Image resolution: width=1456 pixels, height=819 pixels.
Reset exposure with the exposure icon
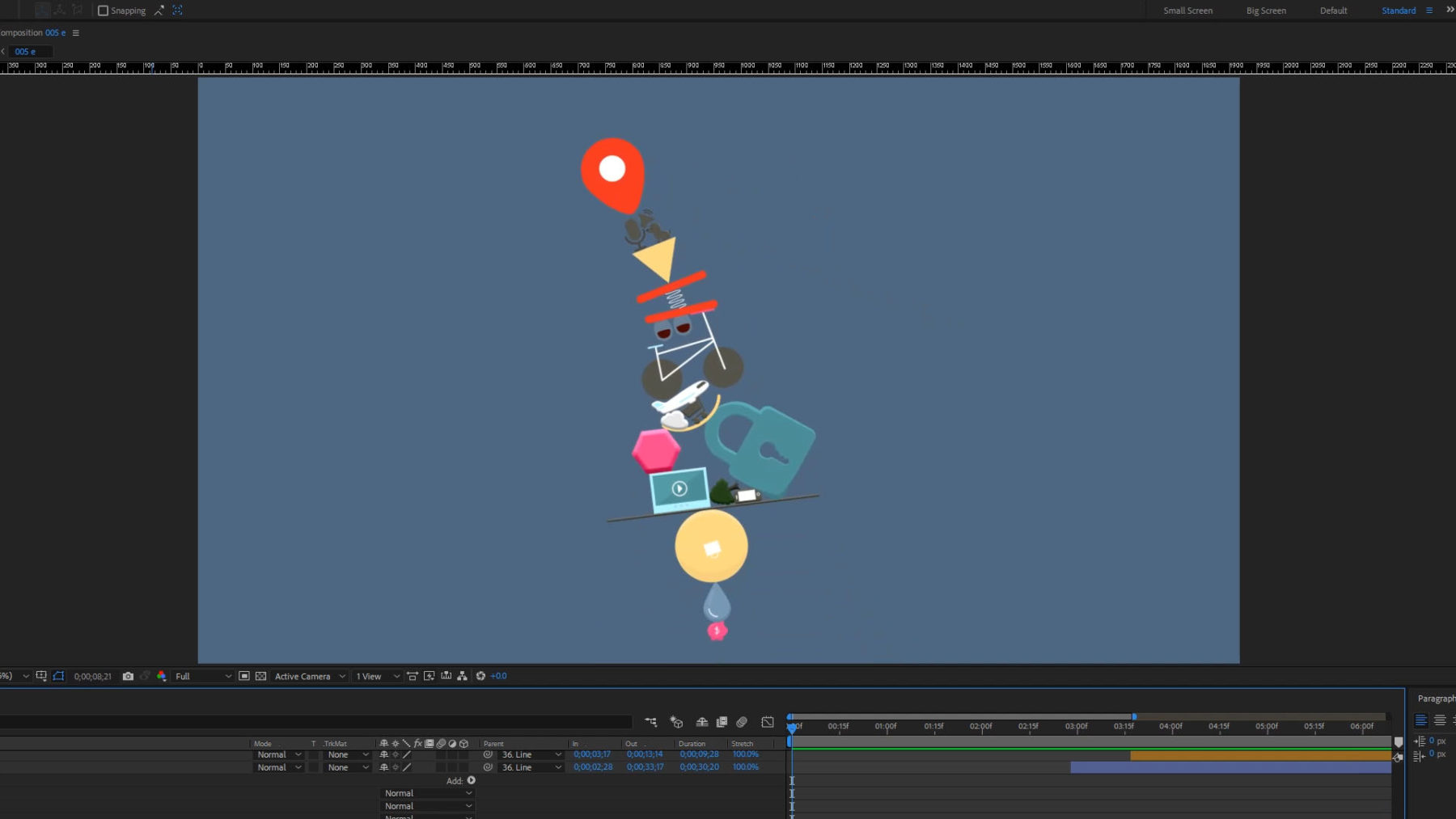[480, 676]
